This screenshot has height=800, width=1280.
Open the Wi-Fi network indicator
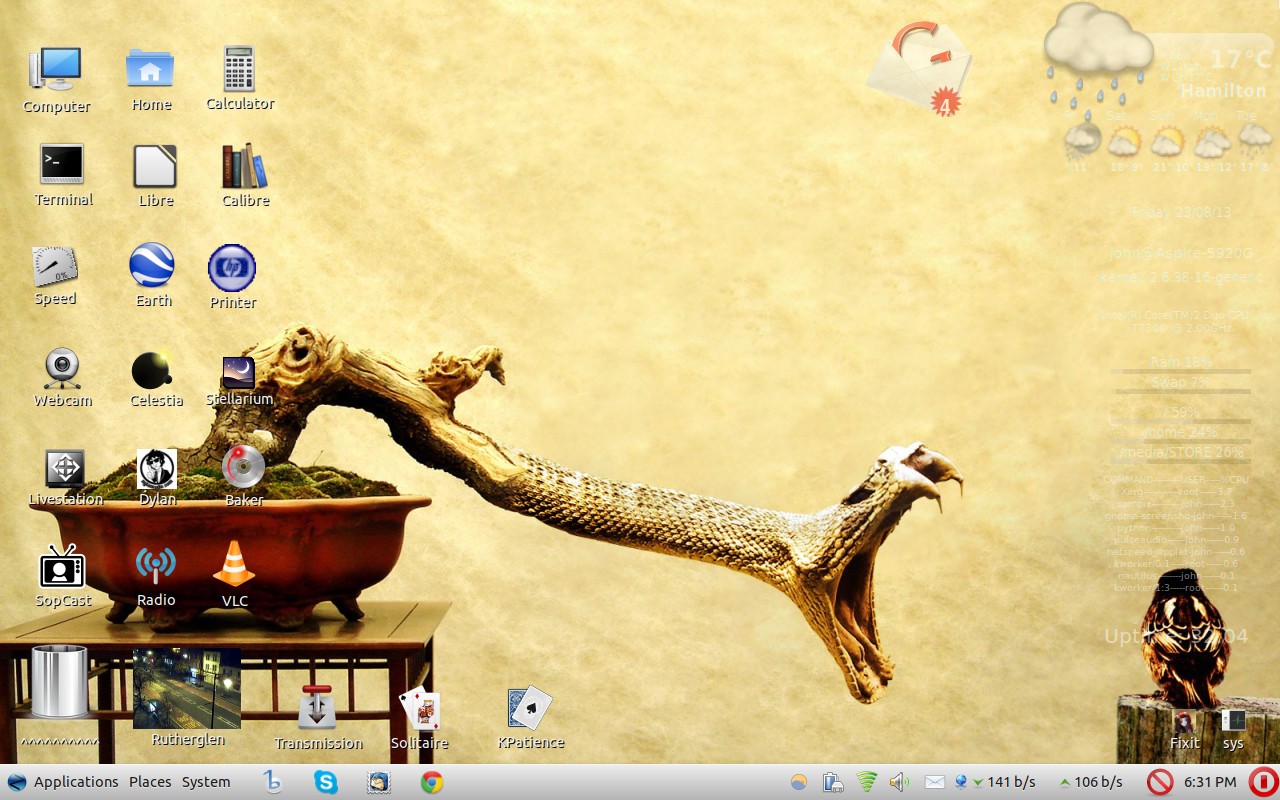pyautogui.click(x=866, y=782)
